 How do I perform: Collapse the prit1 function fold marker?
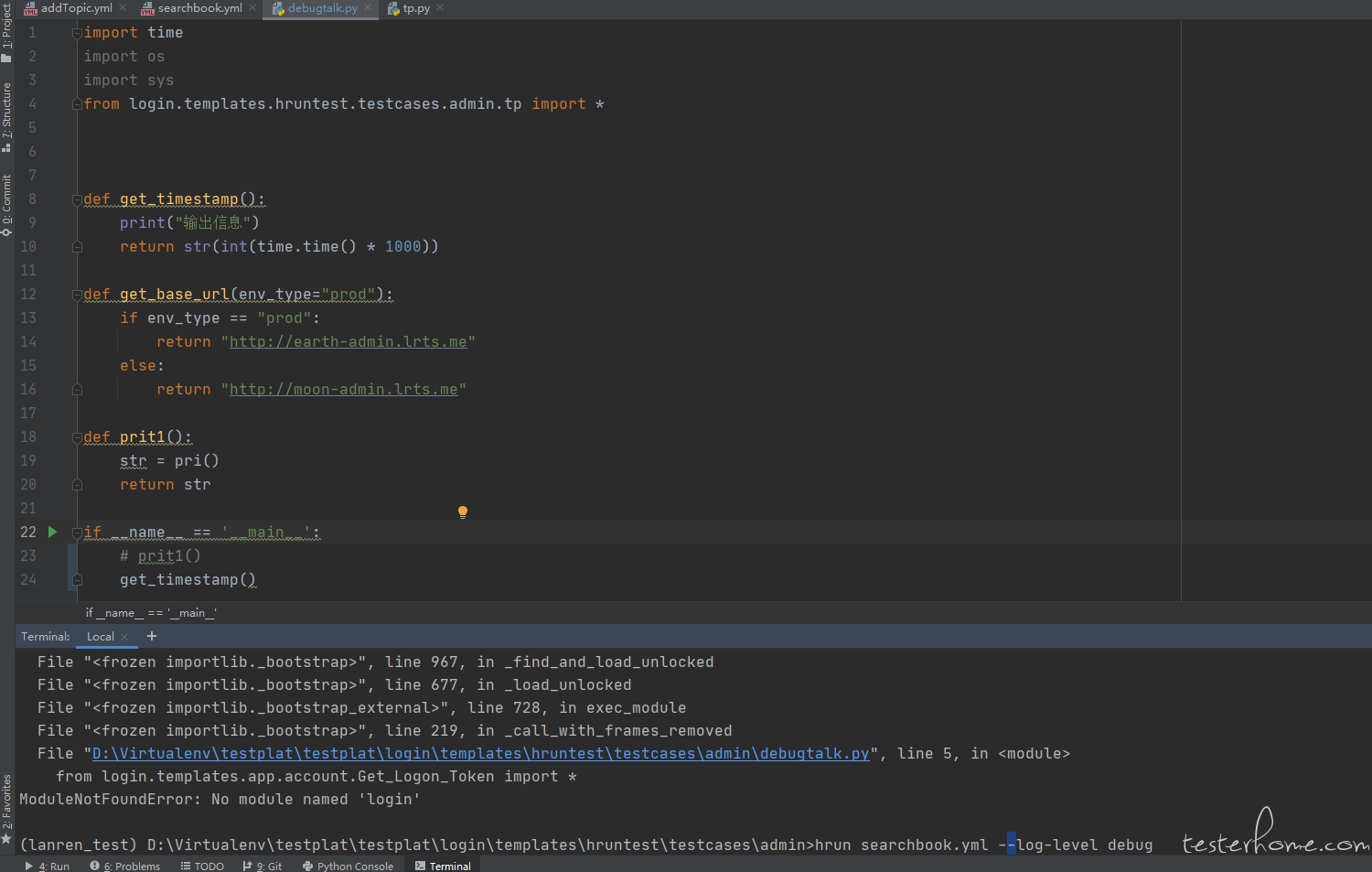[x=77, y=437]
